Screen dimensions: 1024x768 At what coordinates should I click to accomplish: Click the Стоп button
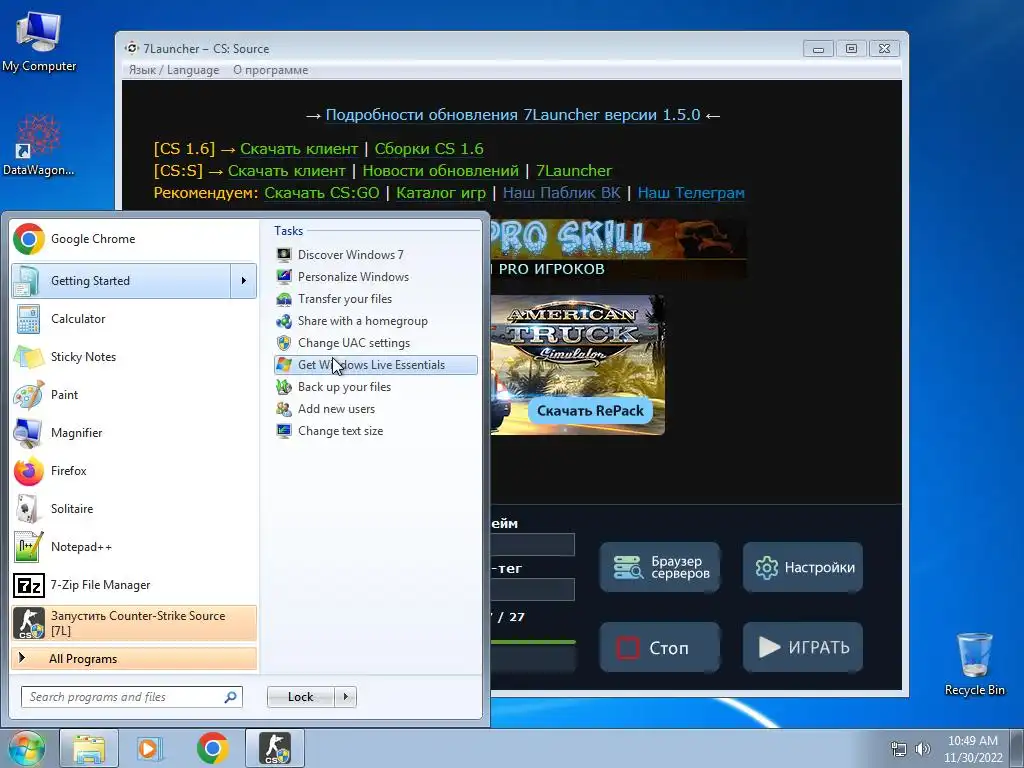[x=660, y=647]
